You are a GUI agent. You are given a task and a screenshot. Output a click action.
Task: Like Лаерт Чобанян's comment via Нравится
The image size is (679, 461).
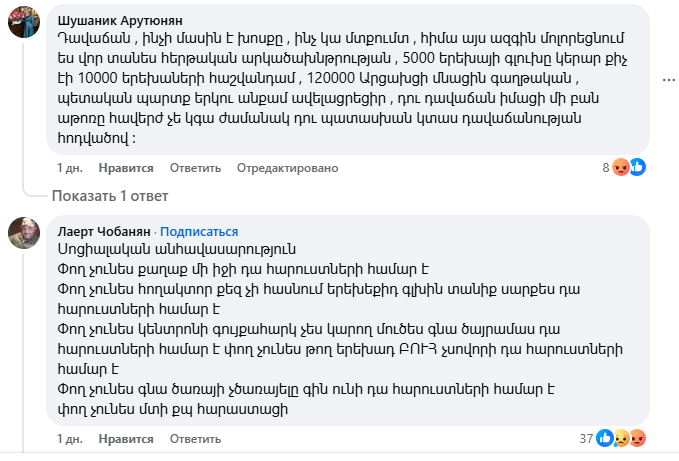(x=119, y=438)
